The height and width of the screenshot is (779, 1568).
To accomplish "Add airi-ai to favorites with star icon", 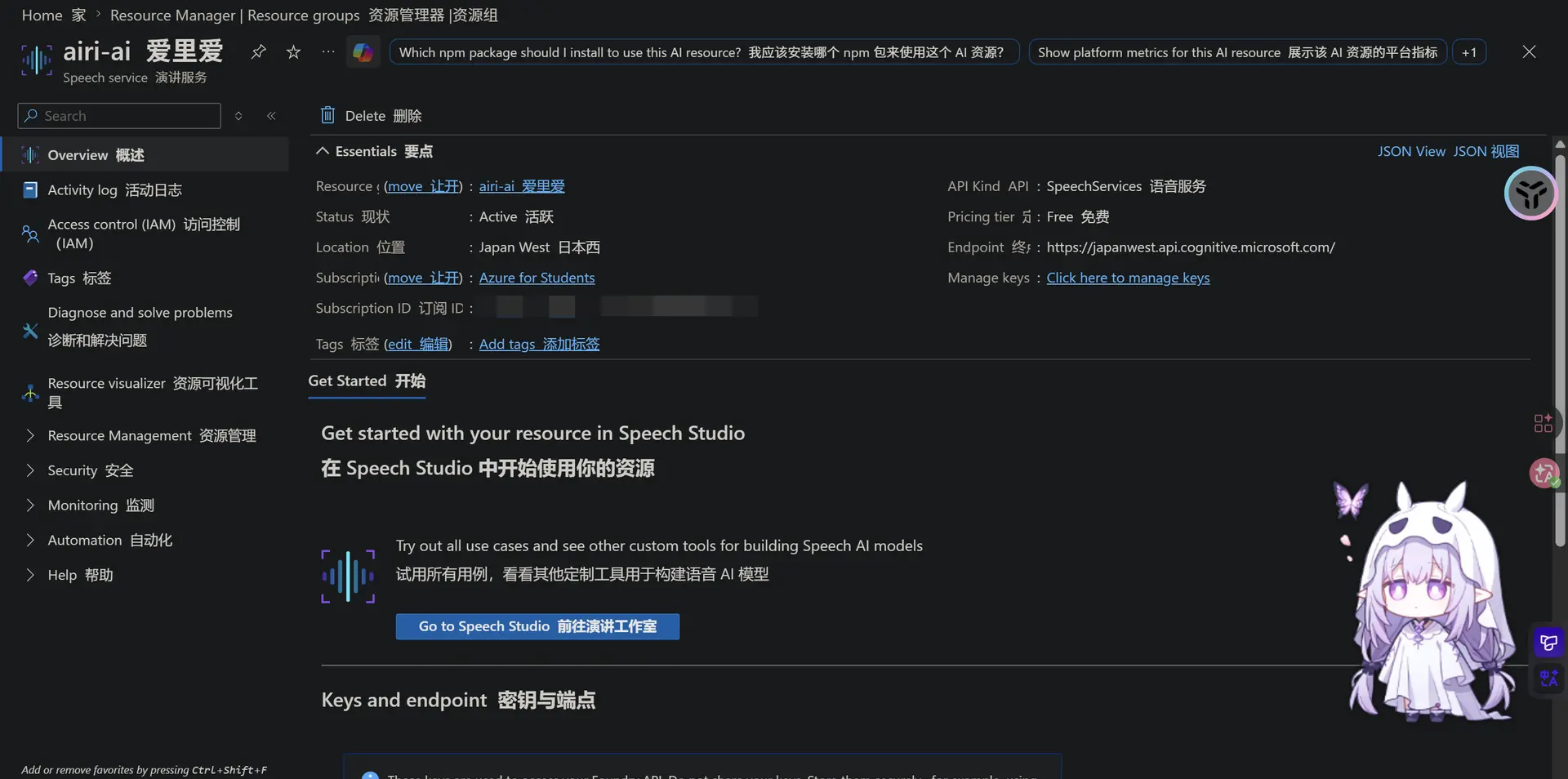I will [293, 52].
